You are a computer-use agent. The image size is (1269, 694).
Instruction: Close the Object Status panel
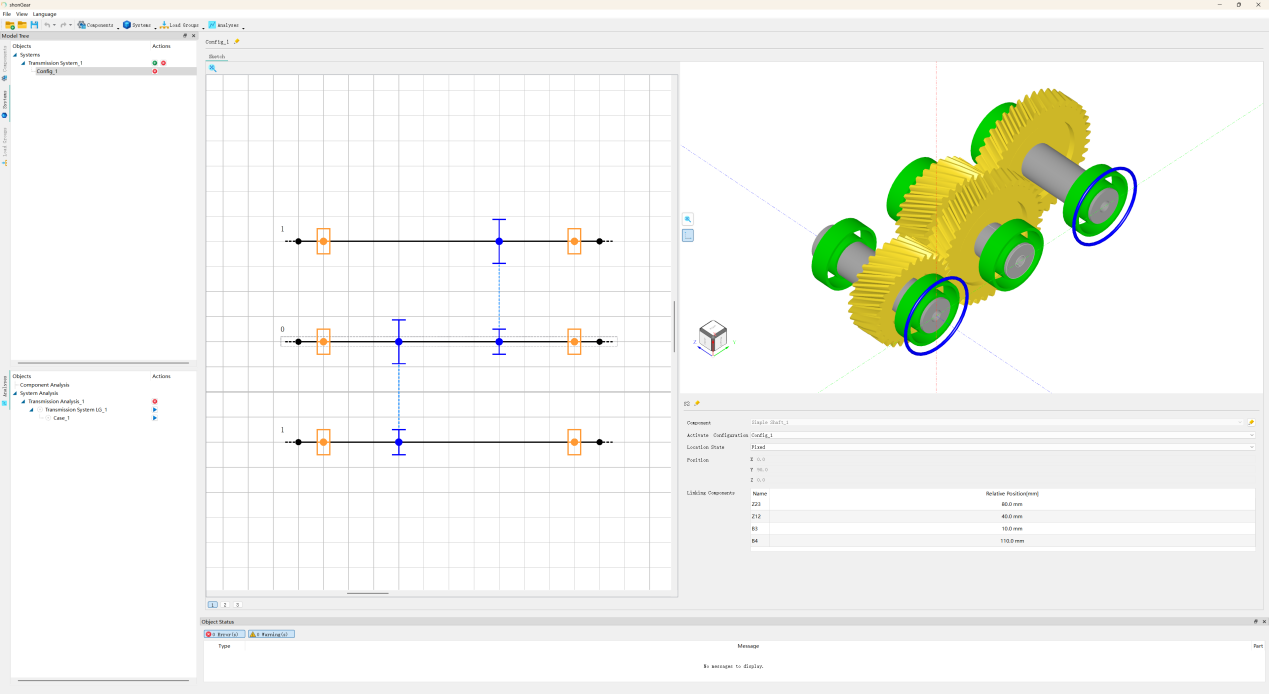pyautogui.click(x=1264, y=621)
